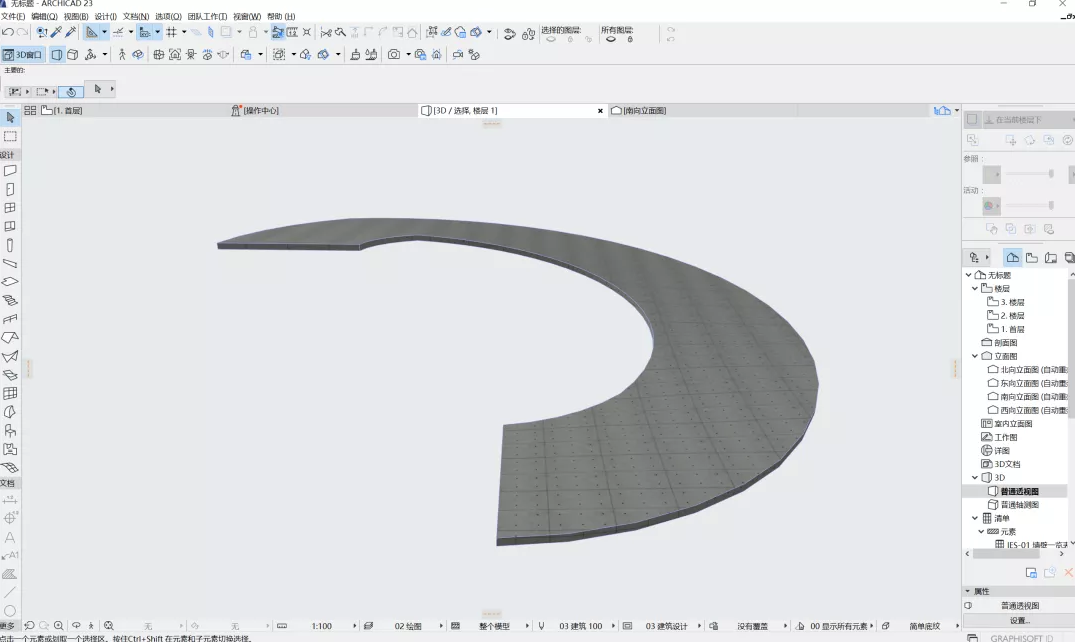Viewport: 1075px width, 642px height.
Task: Click the scissors trim icon
Action: [326, 32]
